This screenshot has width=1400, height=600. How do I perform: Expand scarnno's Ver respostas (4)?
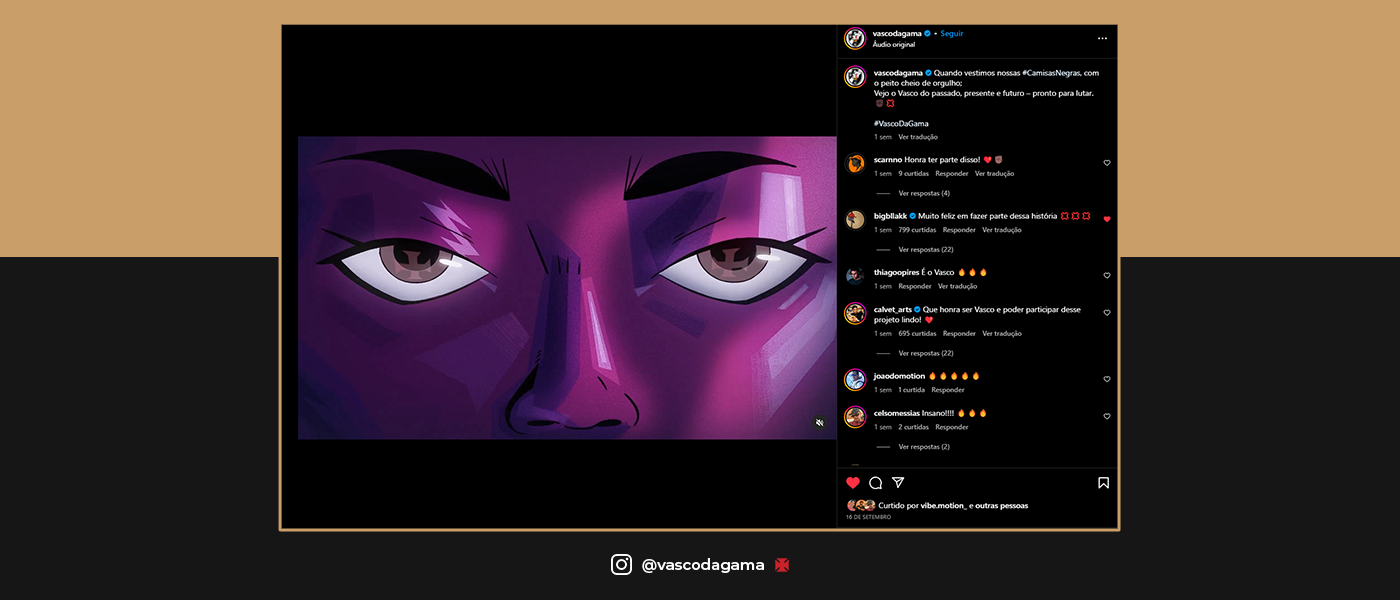point(924,193)
